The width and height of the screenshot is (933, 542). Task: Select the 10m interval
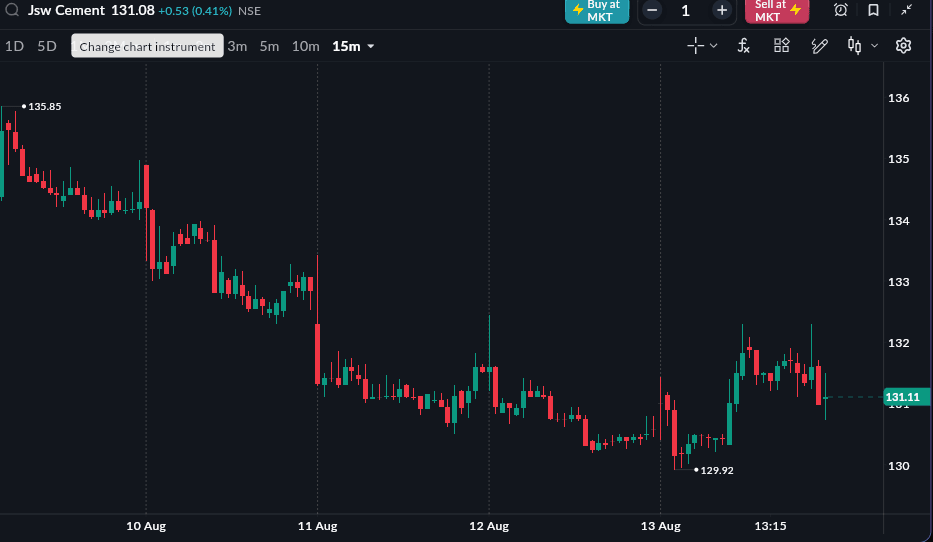[305, 46]
